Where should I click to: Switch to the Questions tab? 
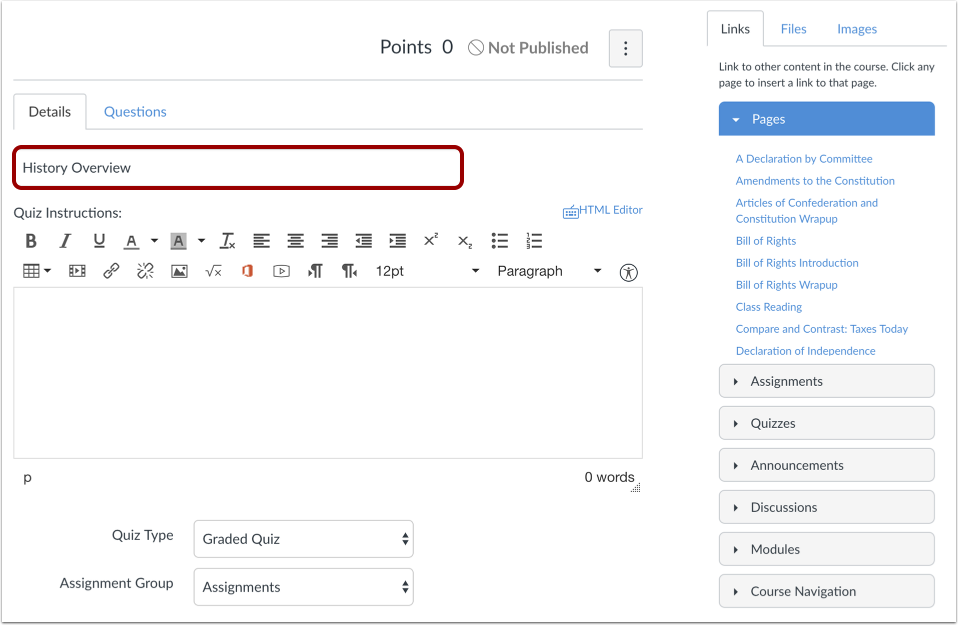click(135, 112)
